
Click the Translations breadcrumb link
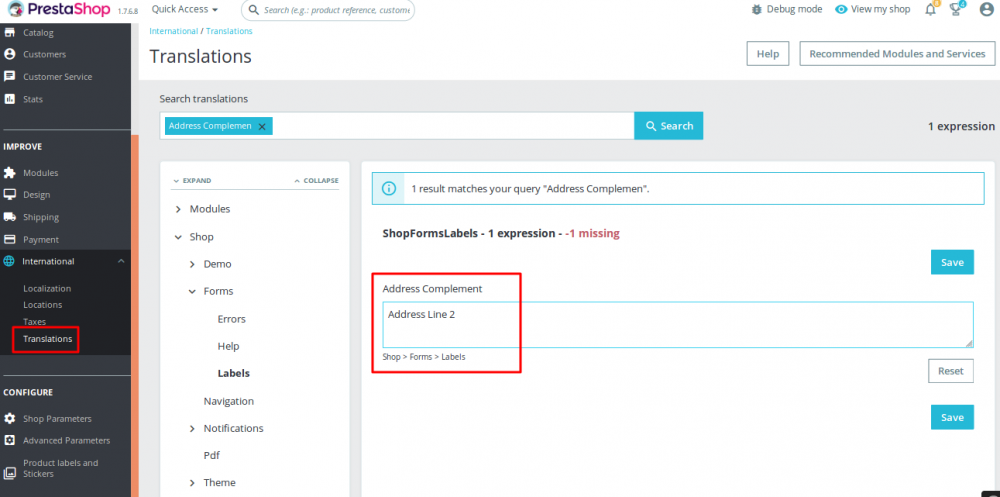(x=229, y=31)
